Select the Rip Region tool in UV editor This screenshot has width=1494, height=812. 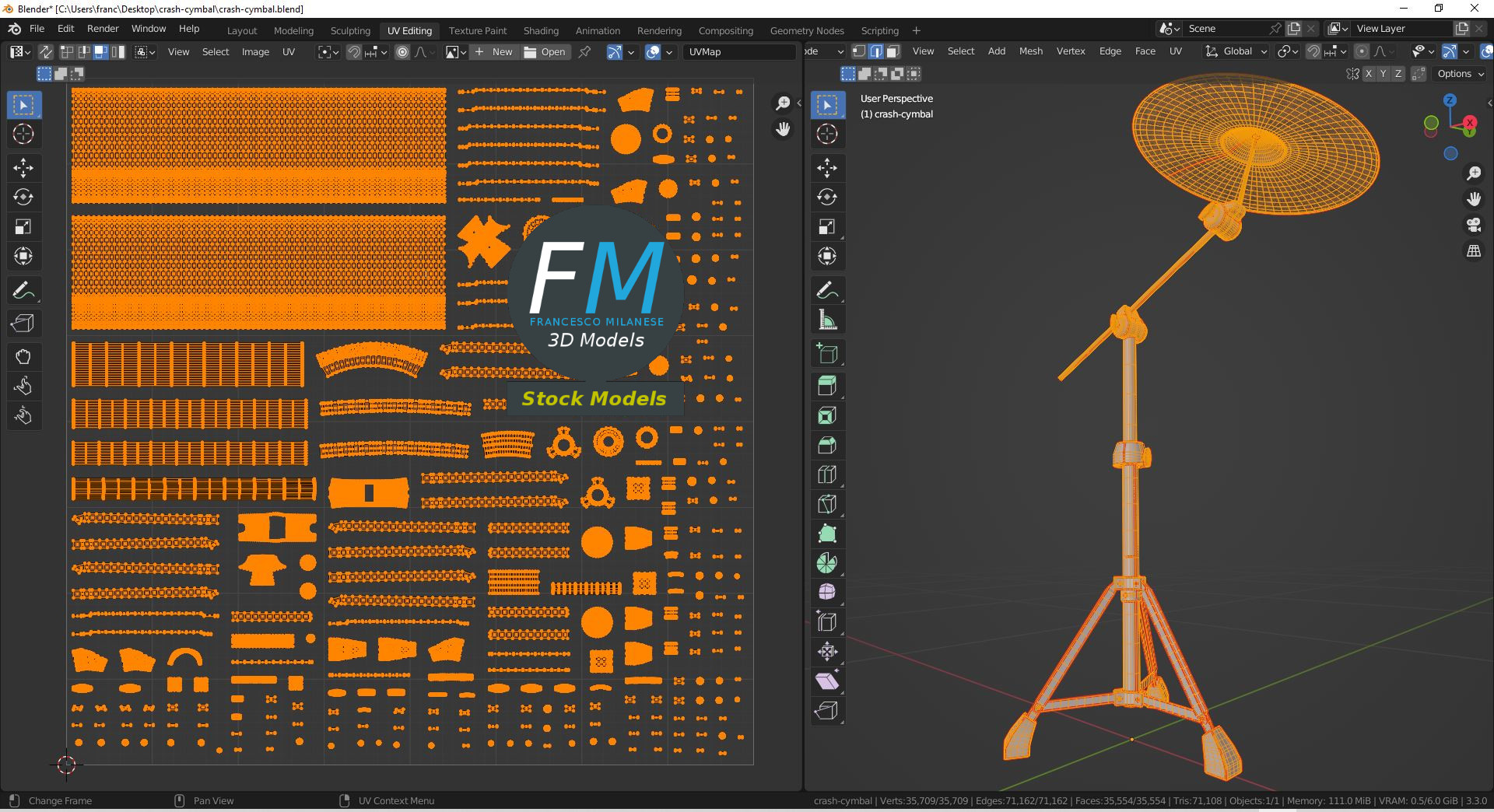[x=23, y=324]
